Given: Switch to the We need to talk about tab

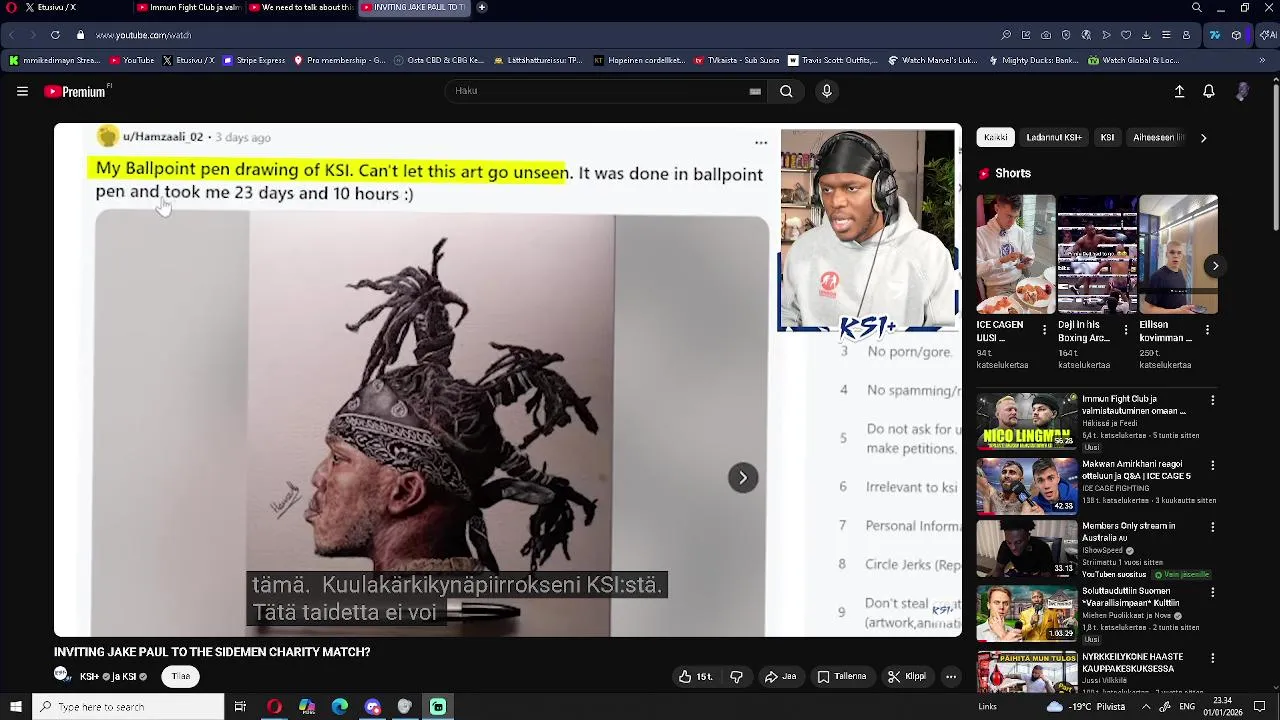Looking at the screenshot, I should click(x=300, y=7).
